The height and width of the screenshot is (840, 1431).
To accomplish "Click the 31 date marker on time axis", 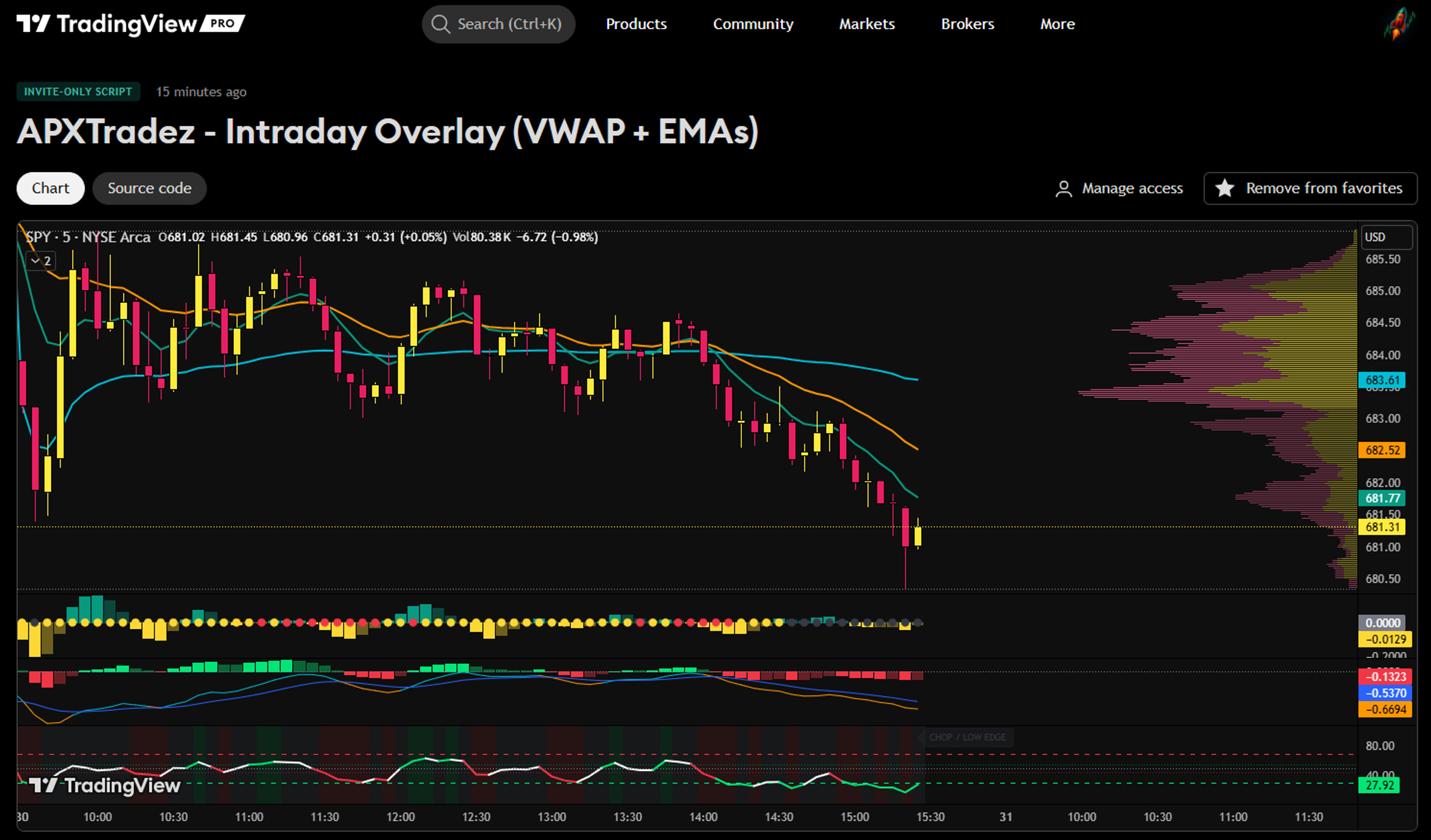I will 1006,817.
